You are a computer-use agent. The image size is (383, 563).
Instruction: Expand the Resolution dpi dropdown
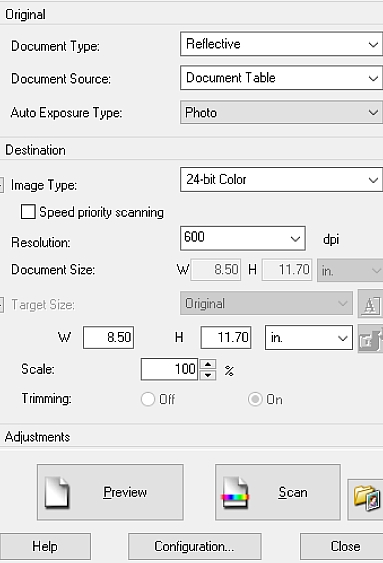(x=243, y=238)
